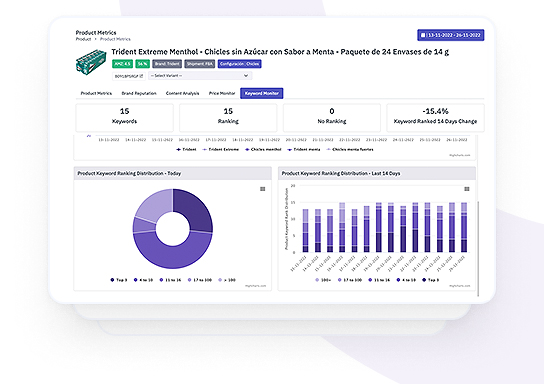Open the Price Monitor tab
Viewport: 544px width, 384px height.
pyautogui.click(x=222, y=93)
